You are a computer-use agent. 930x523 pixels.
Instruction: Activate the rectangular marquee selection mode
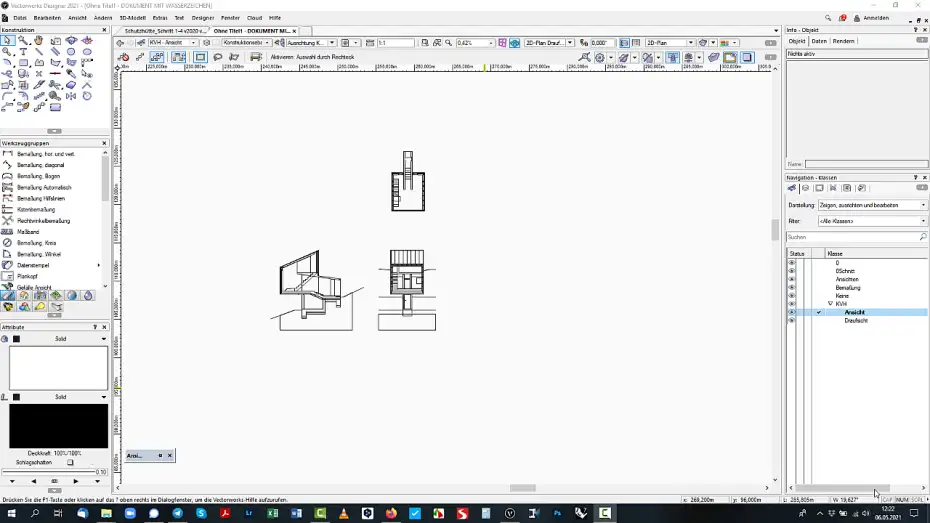pos(200,57)
